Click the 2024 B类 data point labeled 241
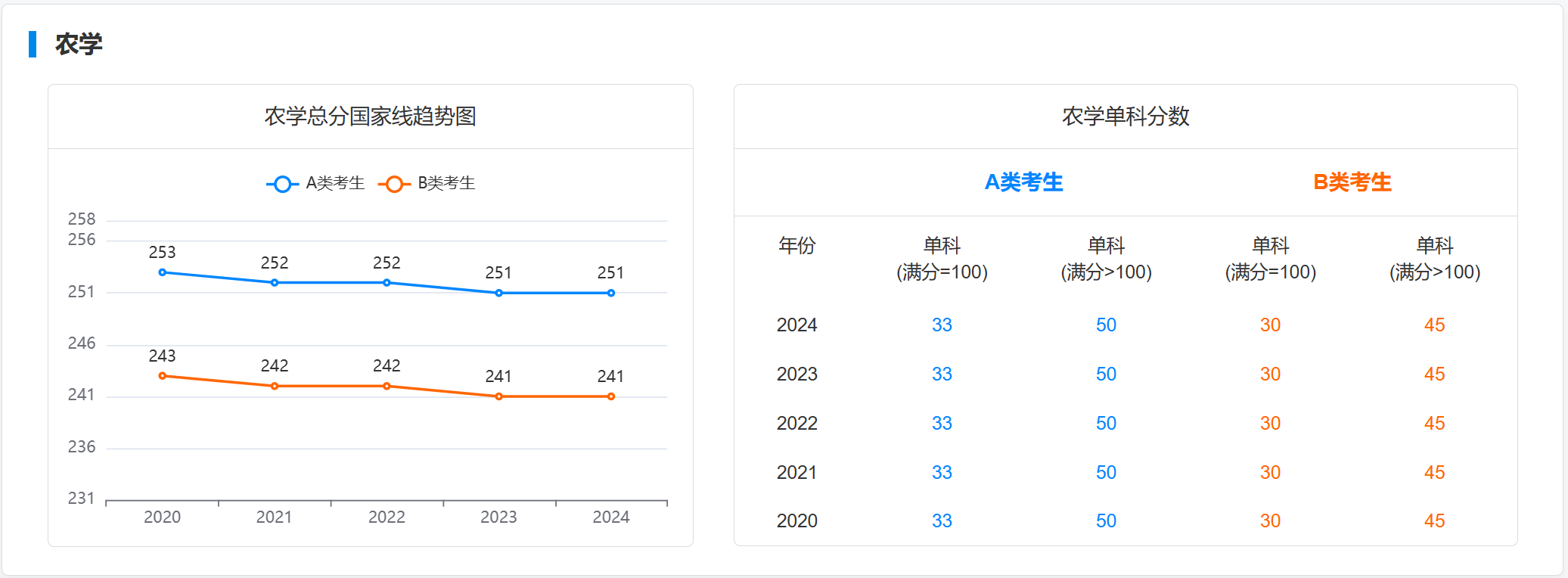This screenshot has width=1568, height=578. (610, 396)
